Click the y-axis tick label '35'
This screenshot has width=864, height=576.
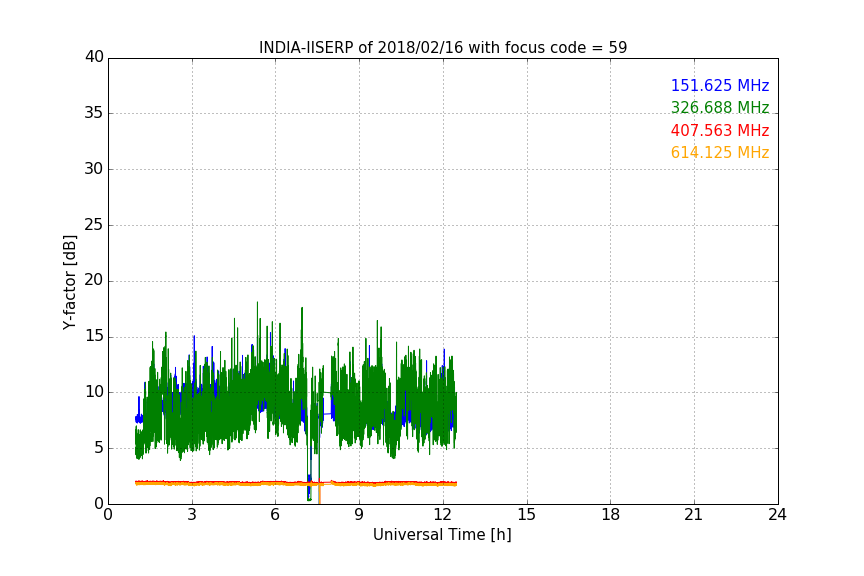[x=94, y=113]
